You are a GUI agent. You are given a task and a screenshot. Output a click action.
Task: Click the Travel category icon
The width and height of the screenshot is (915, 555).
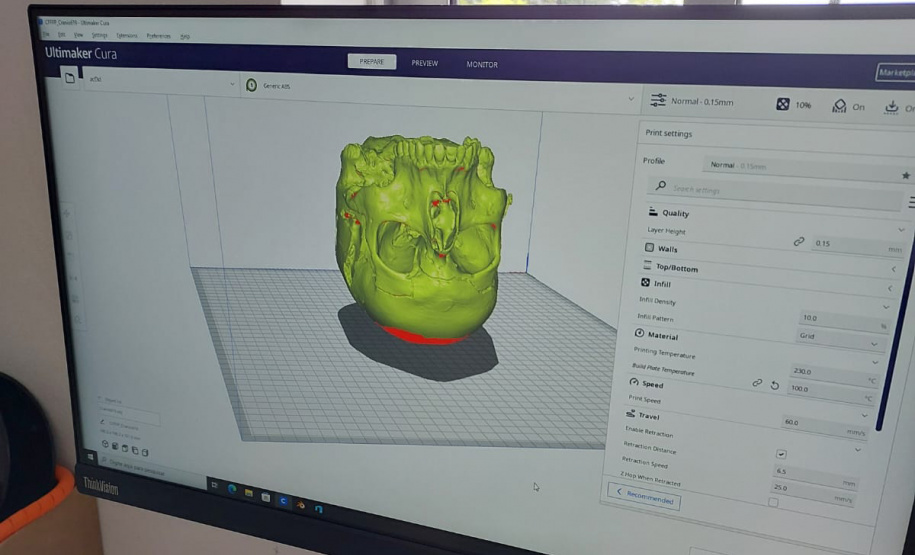pos(630,414)
